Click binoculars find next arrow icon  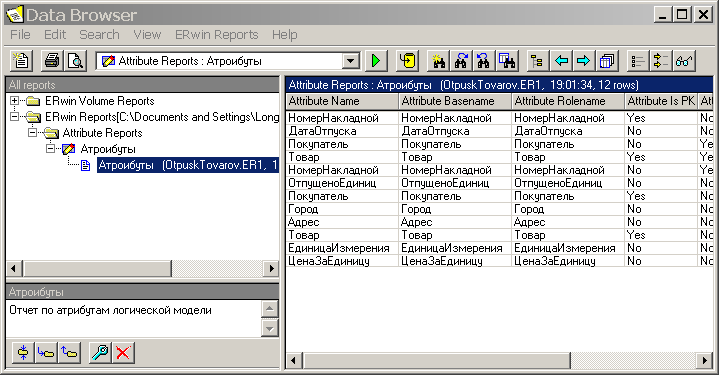[x=461, y=61]
